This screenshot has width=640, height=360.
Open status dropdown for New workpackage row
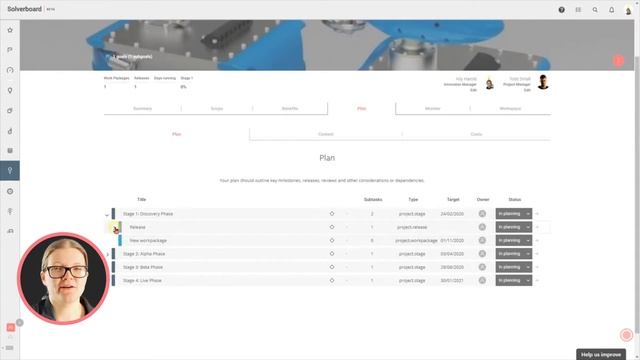pos(513,240)
